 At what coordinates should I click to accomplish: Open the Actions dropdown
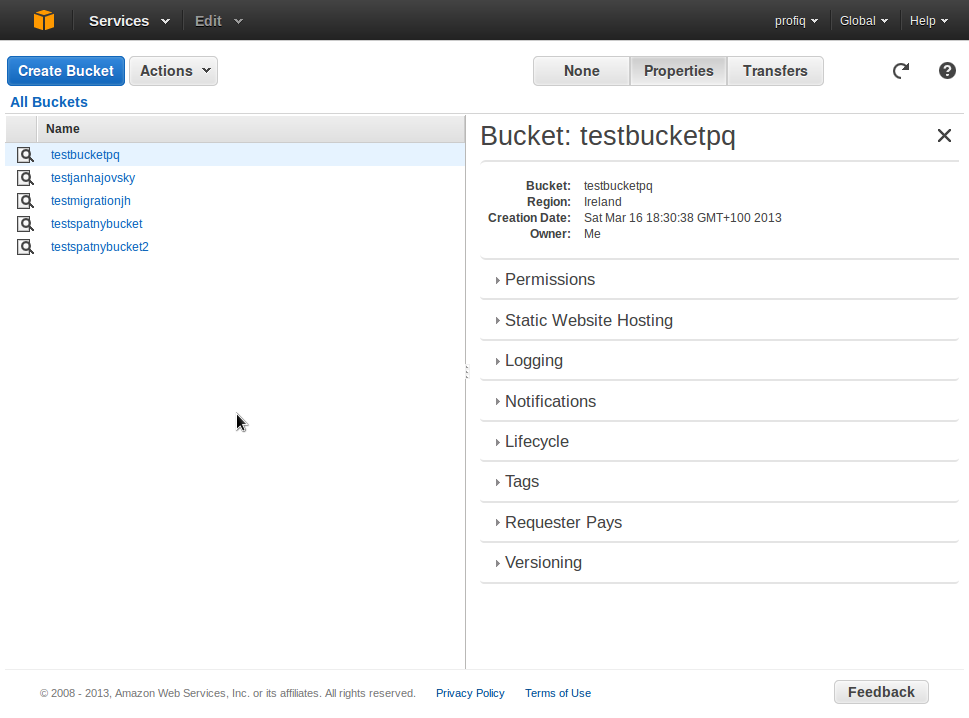[174, 71]
